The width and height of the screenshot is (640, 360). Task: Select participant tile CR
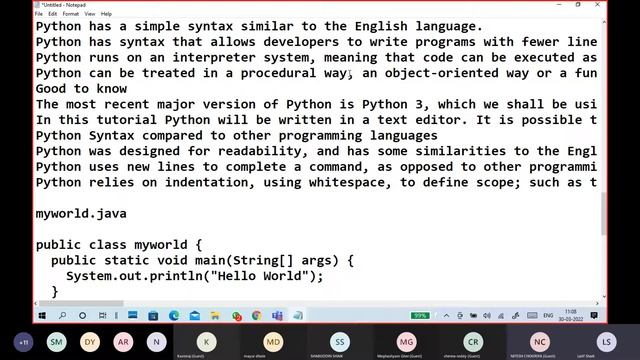[473, 342]
